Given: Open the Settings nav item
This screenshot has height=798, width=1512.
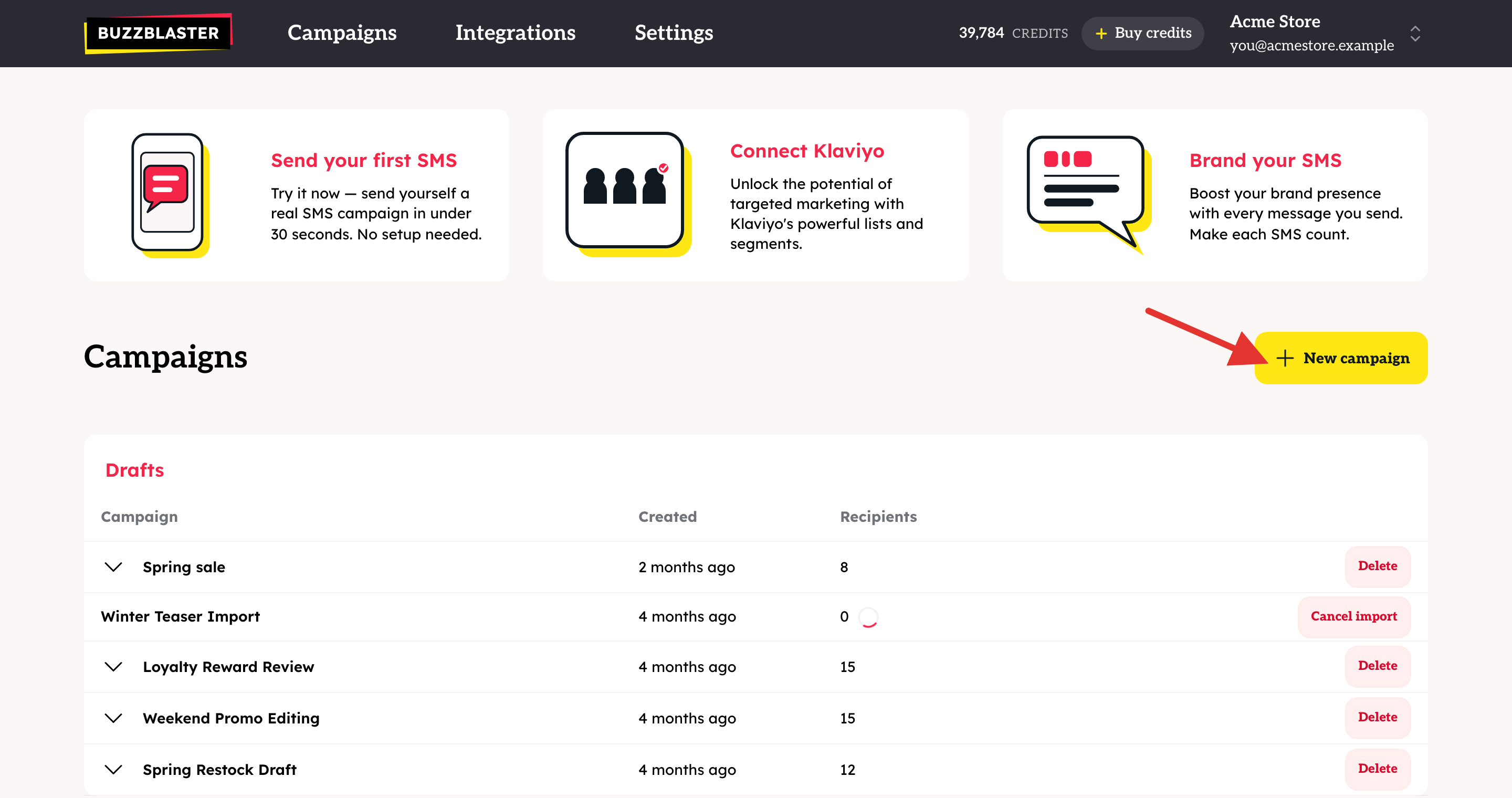Looking at the screenshot, I should click(x=674, y=33).
